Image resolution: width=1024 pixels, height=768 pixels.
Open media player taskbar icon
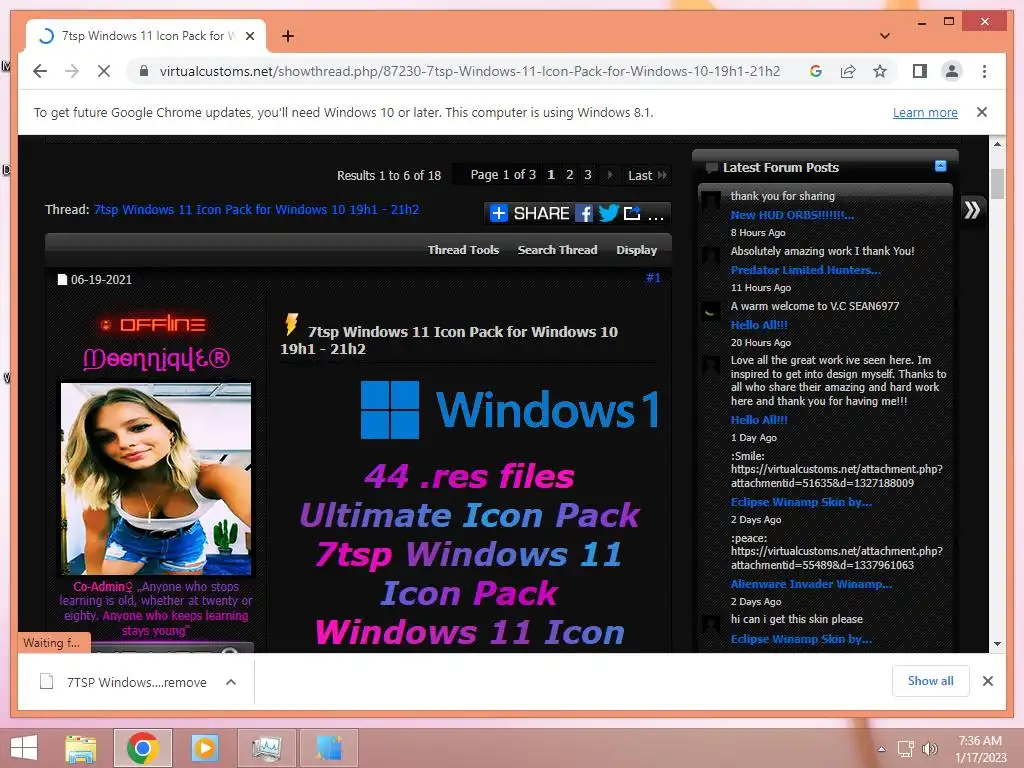[204, 748]
